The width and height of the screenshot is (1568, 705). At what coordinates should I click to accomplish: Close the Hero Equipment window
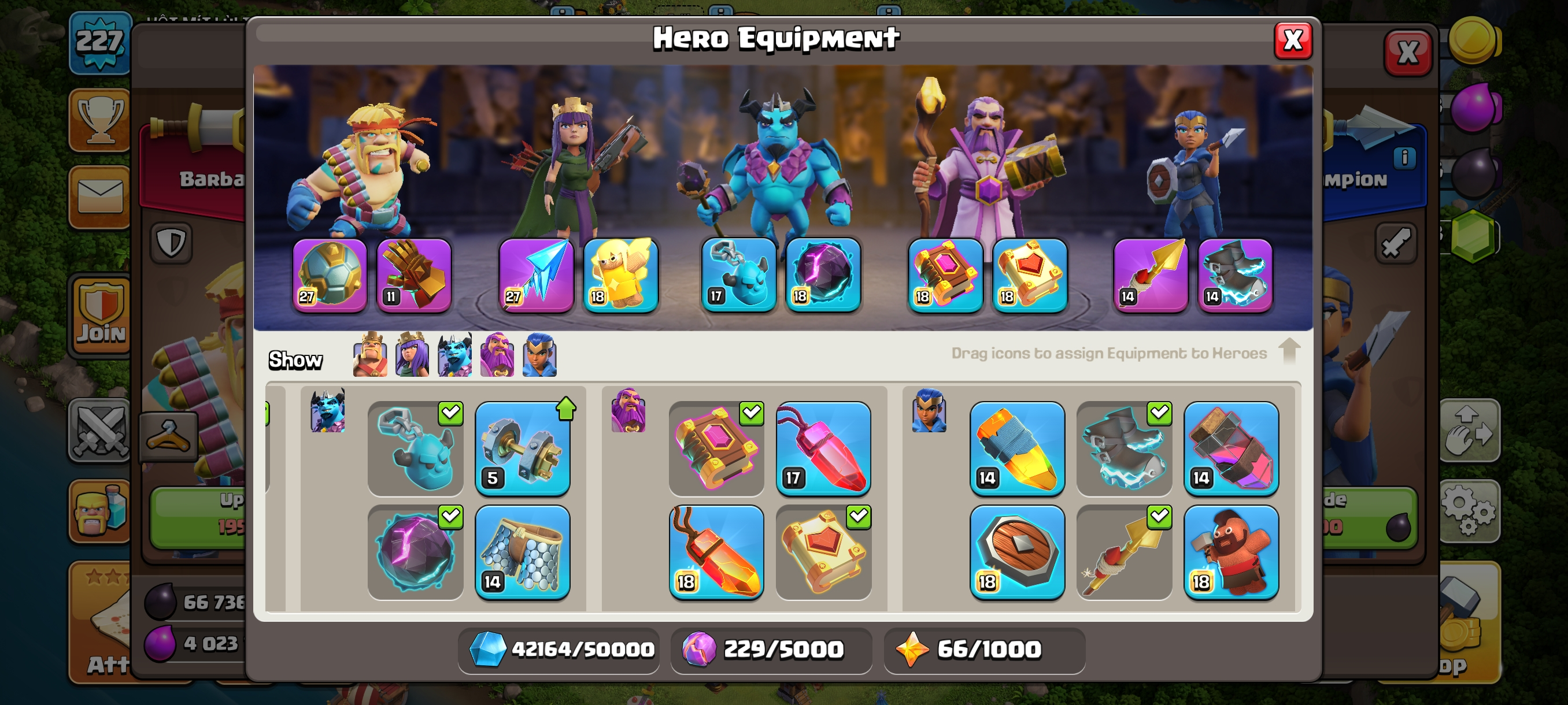click(x=1293, y=41)
